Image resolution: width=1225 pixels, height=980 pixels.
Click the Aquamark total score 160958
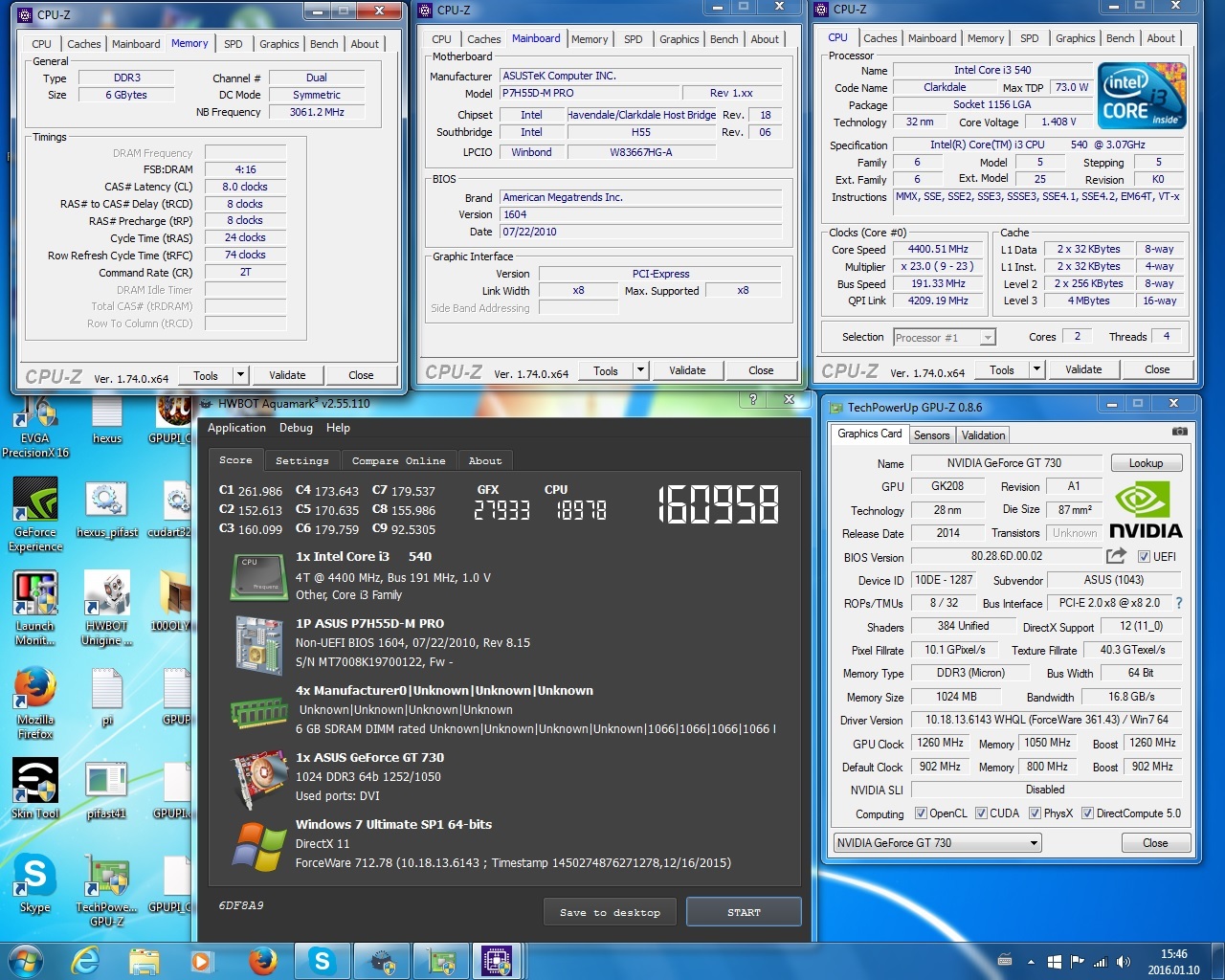[x=719, y=504]
